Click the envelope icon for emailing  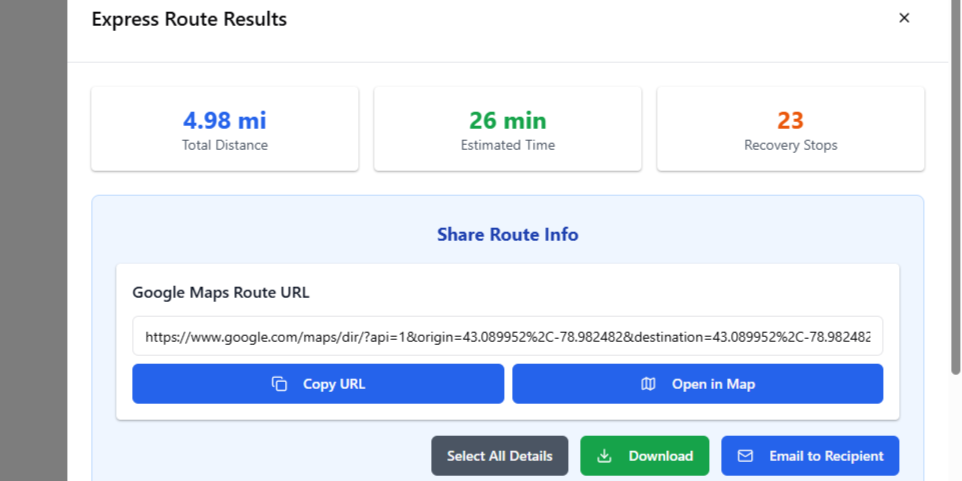click(745, 456)
